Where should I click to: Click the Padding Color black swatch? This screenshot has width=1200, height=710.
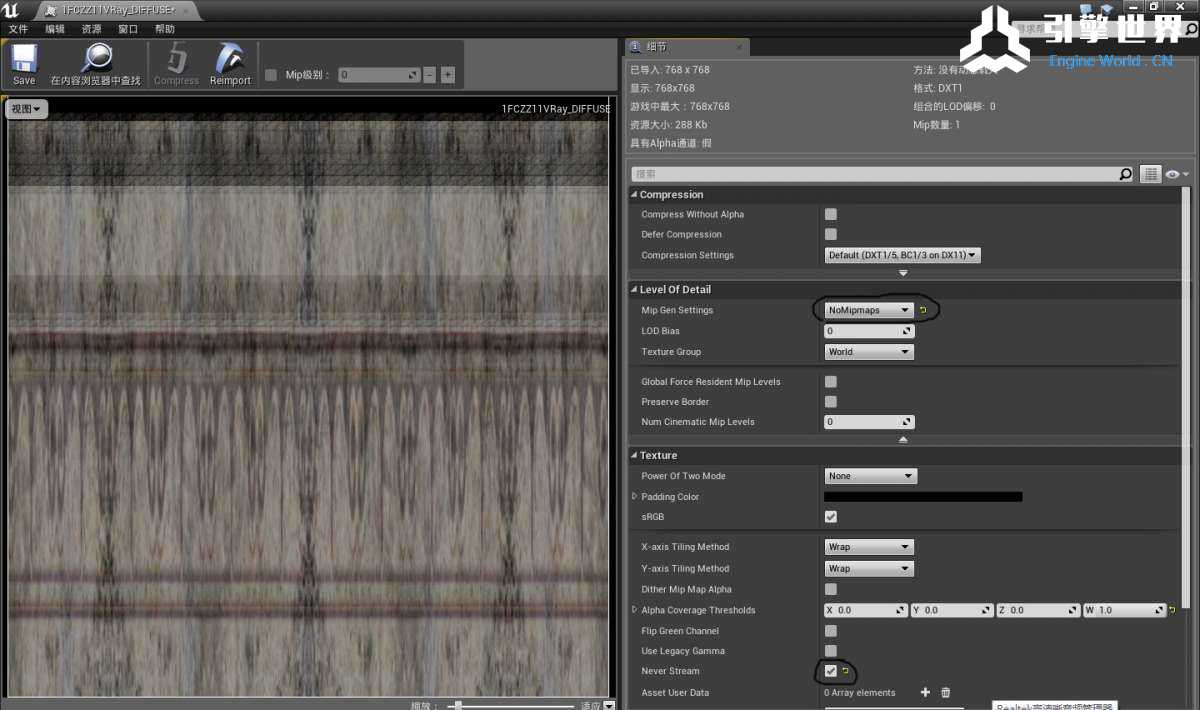(x=923, y=496)
